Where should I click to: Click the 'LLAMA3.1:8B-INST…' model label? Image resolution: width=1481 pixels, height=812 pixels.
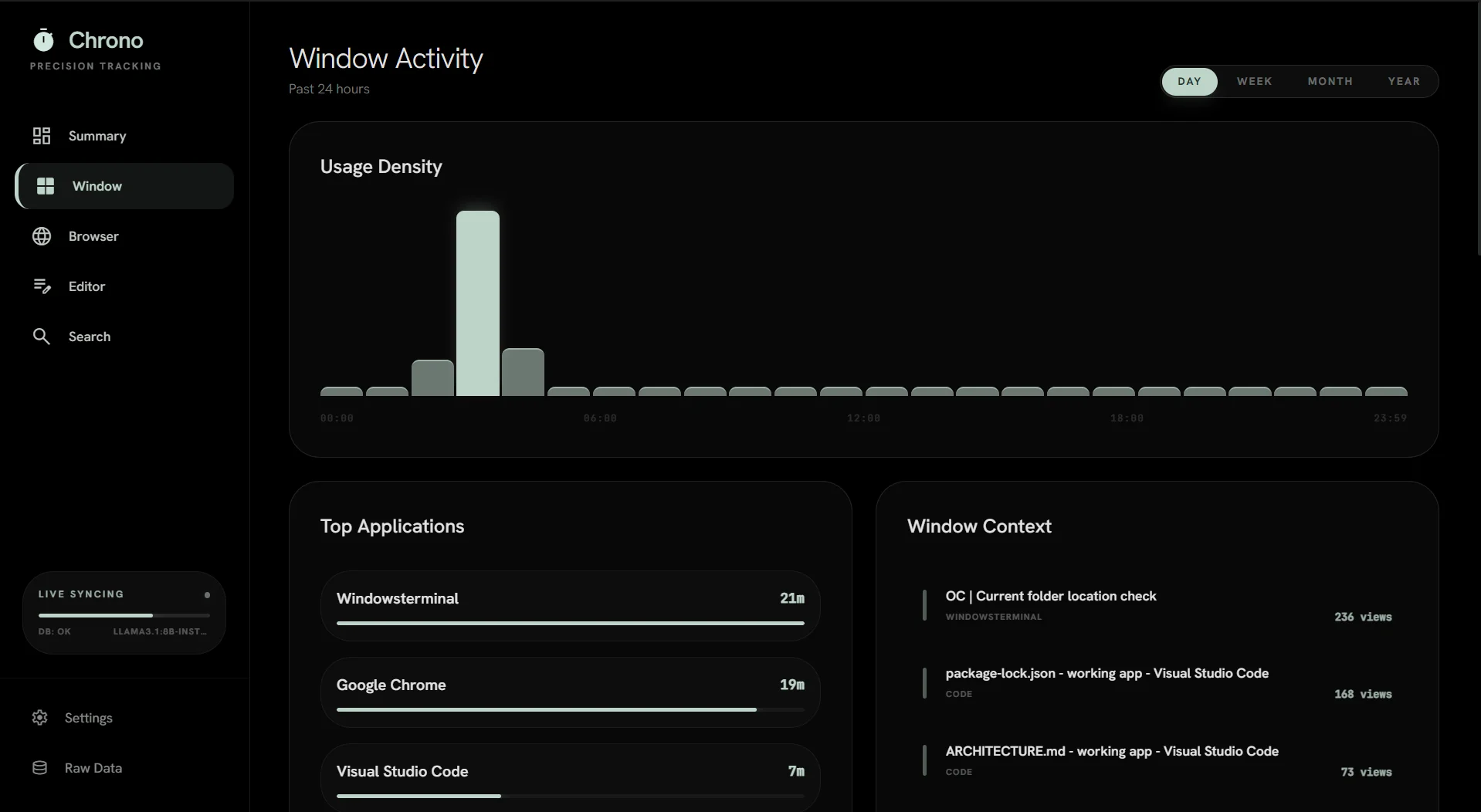click(x=160, y=631)
